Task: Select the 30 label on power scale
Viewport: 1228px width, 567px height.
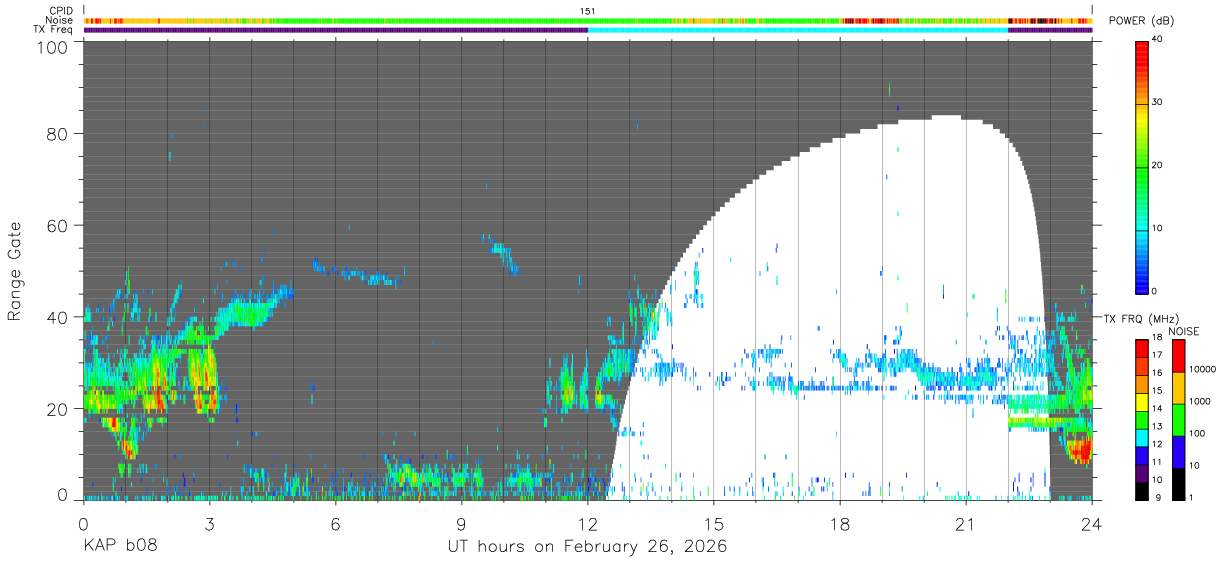Action: click(x=1158, y=103)
